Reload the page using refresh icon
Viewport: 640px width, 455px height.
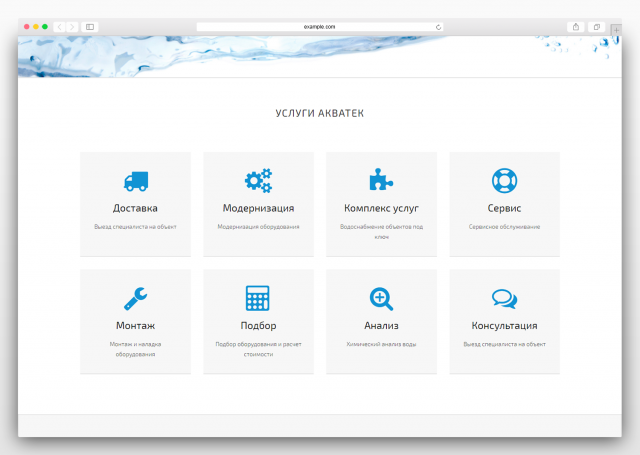(x=438, y=27)
